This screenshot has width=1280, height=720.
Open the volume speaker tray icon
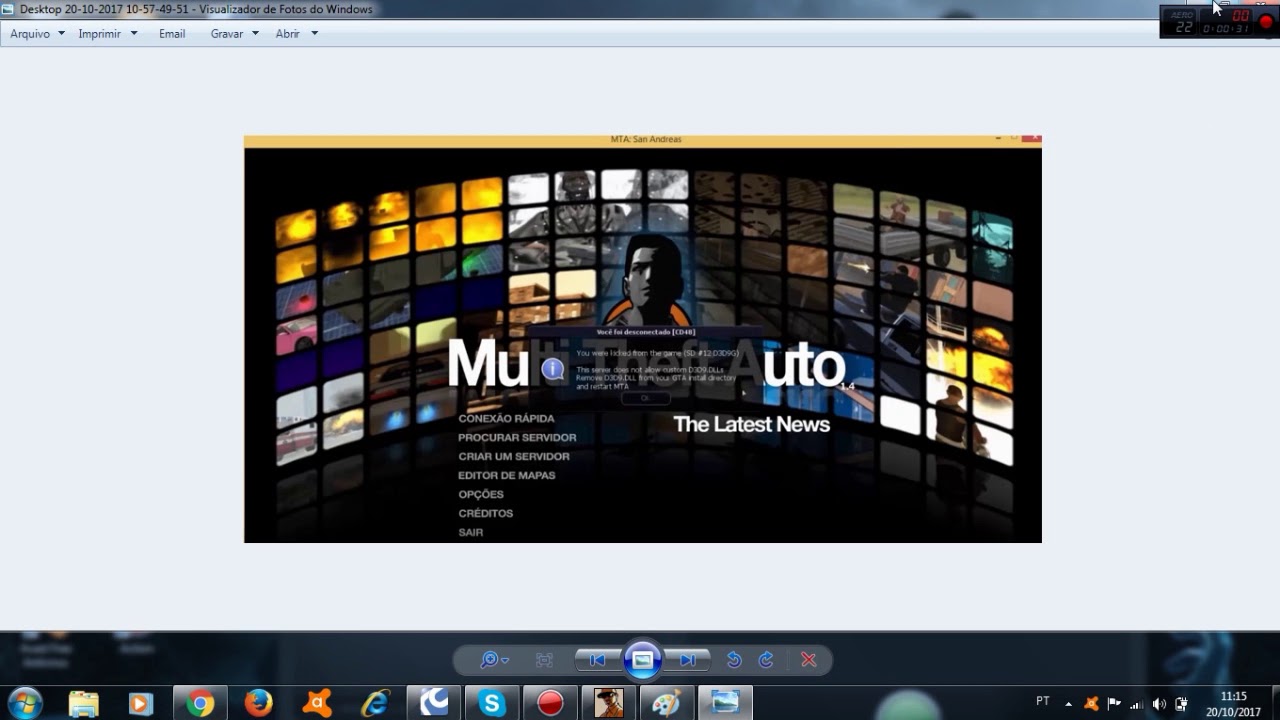(1159, 704)
